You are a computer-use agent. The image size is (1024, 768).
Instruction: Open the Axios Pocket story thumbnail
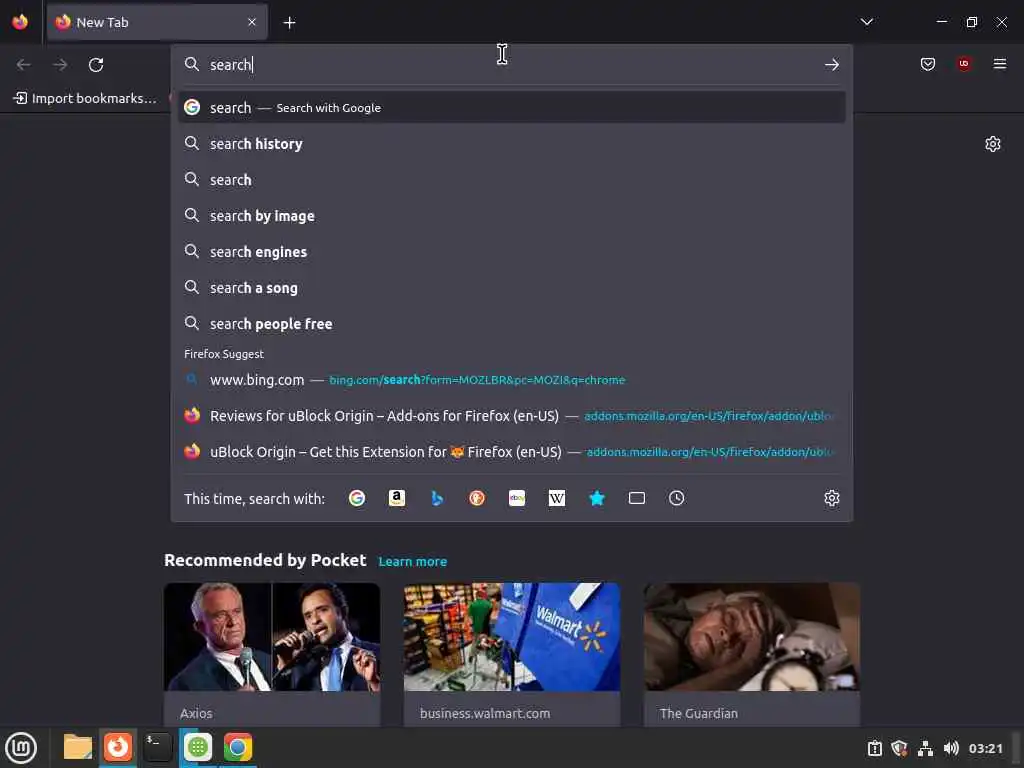point(272,637)
